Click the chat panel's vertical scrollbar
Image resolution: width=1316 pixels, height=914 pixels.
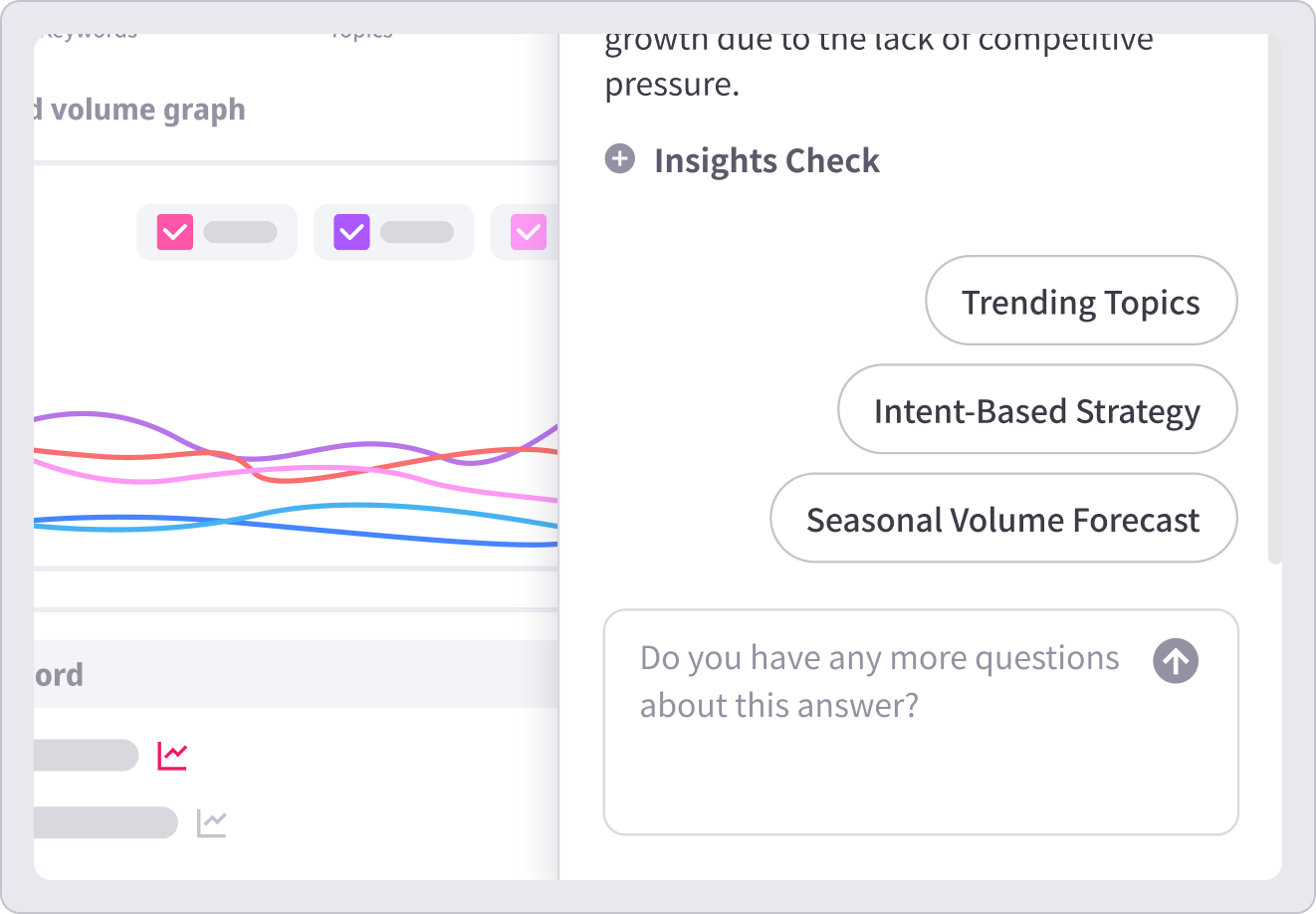[1275, 299]
